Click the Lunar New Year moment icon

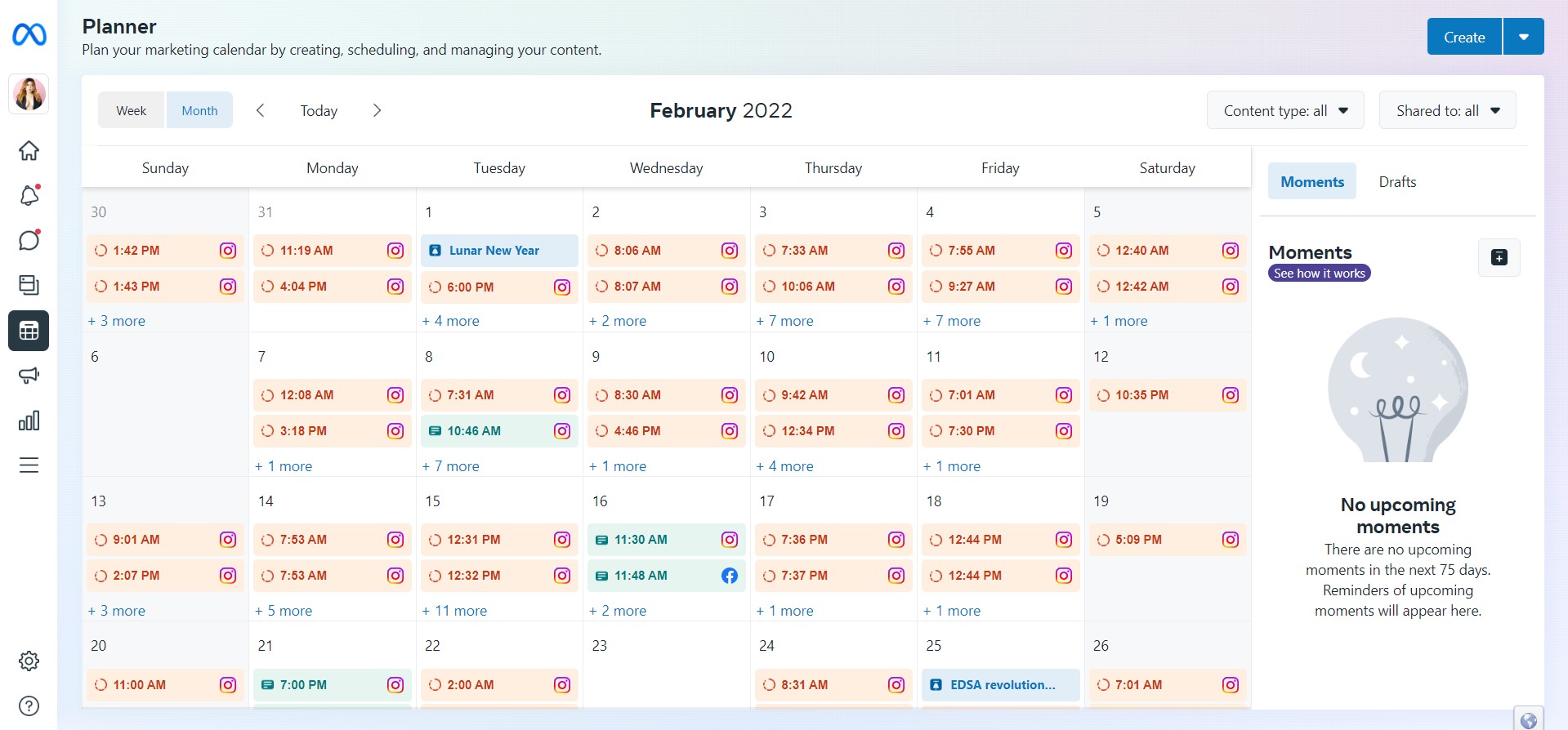(435, 251)
